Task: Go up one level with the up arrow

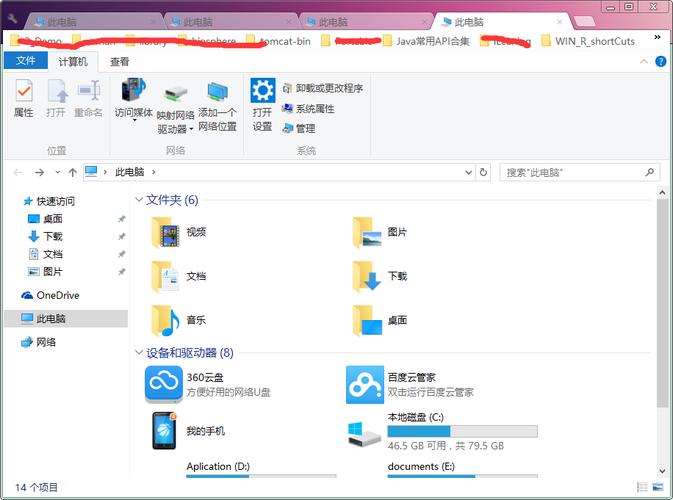Action: tap(73, 172)
